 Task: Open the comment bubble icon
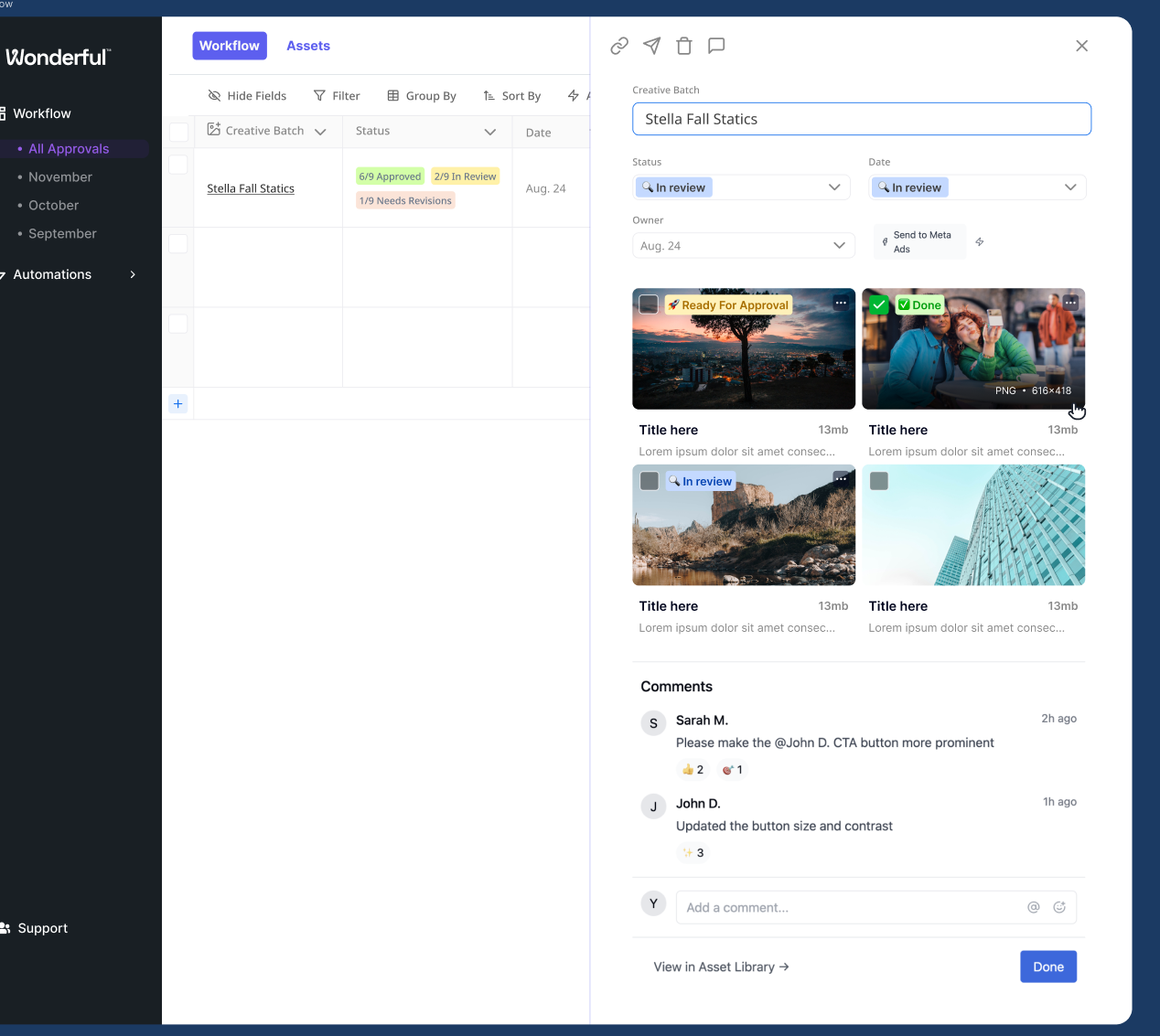716,46
